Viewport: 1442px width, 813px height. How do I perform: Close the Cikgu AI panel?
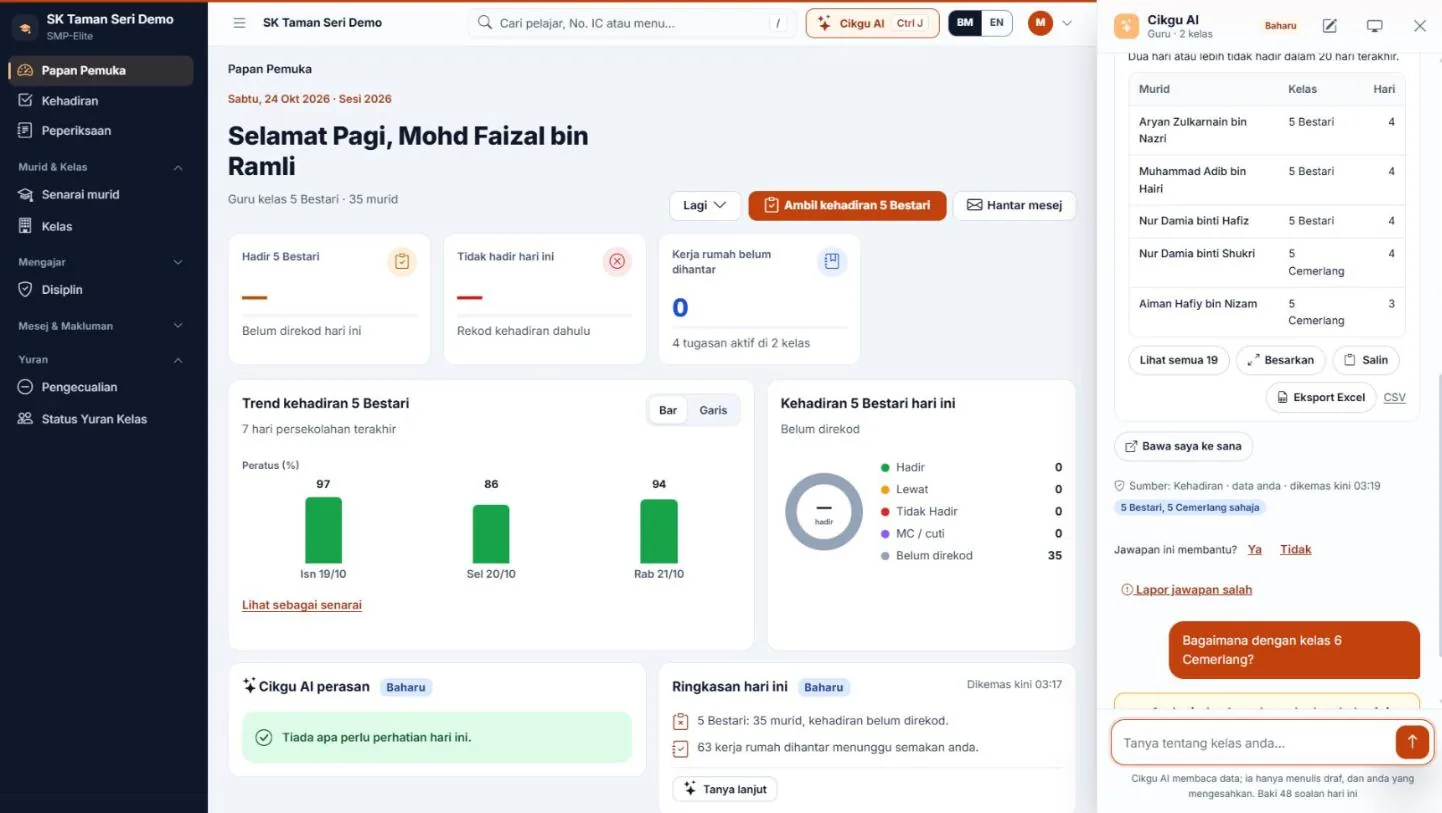(1419, 26)
